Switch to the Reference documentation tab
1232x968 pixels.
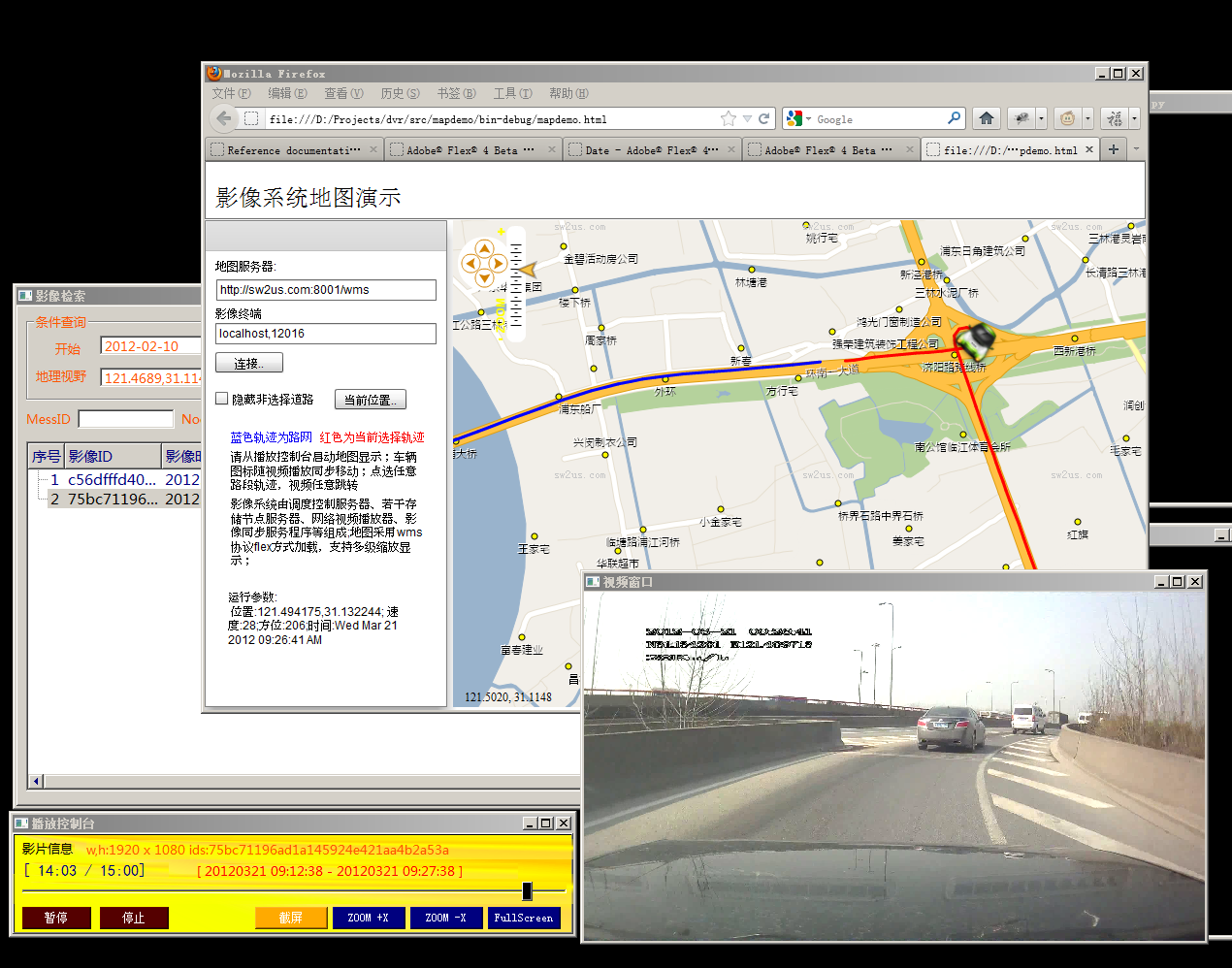tap(294, 149)
